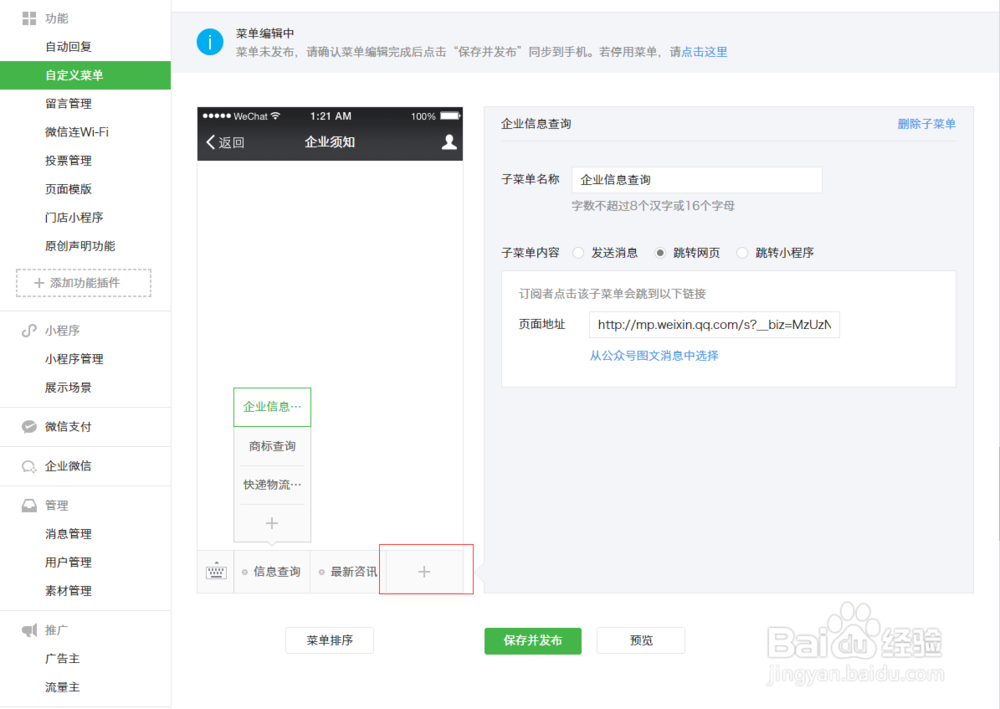Click the 功能 grid icon in the sidebar
This screenshot has width=1000, height=709.
29,18
